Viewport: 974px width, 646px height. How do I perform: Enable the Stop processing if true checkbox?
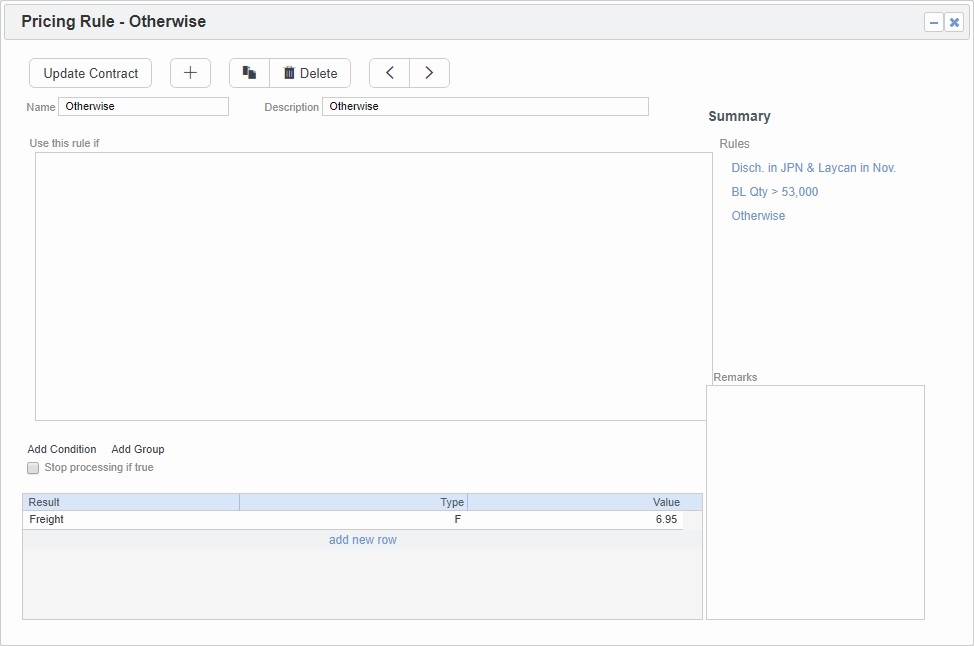pyautogui.click(x=32, y=467)
